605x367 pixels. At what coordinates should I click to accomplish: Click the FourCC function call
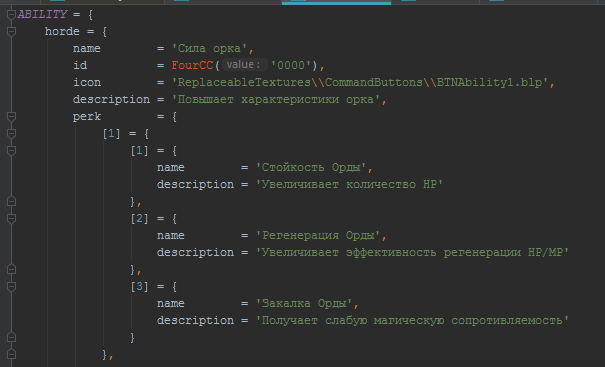point(192,66)
